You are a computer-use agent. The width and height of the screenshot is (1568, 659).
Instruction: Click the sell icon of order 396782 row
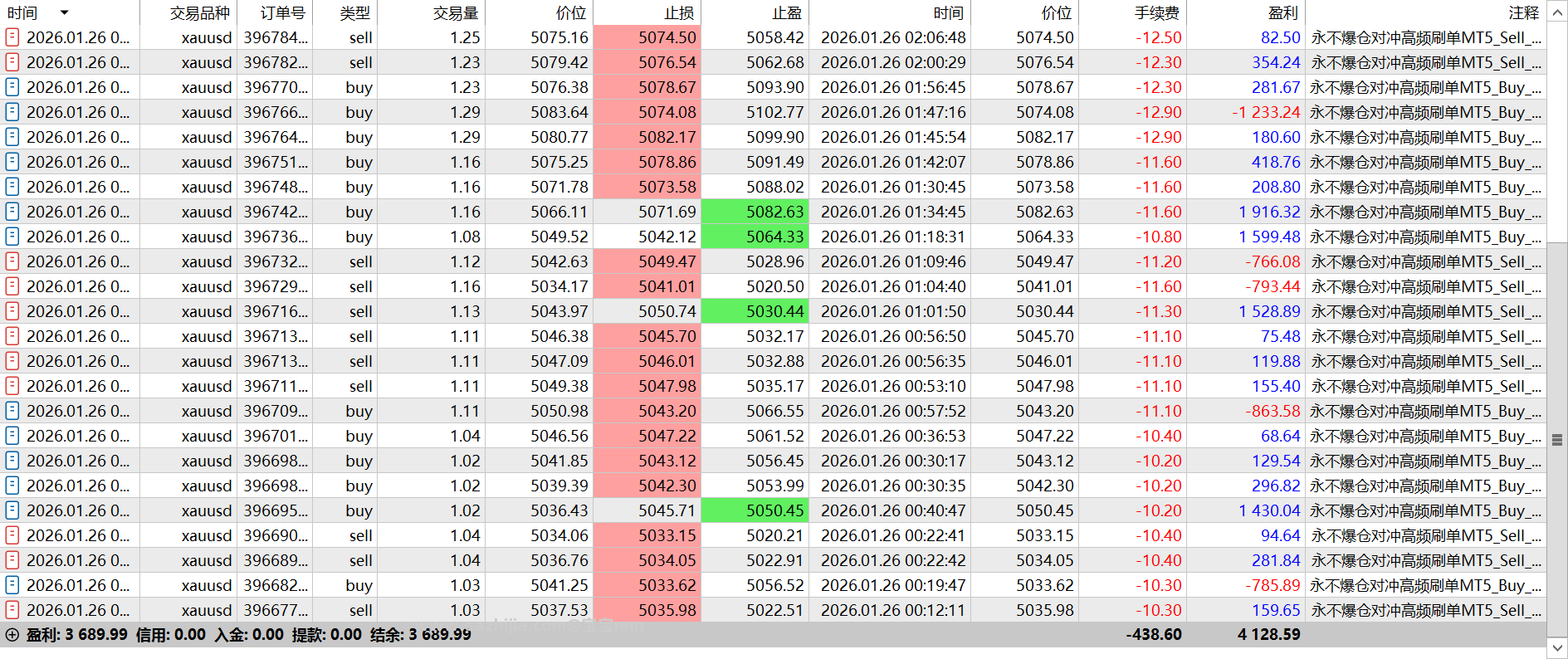tap(12, 62)
